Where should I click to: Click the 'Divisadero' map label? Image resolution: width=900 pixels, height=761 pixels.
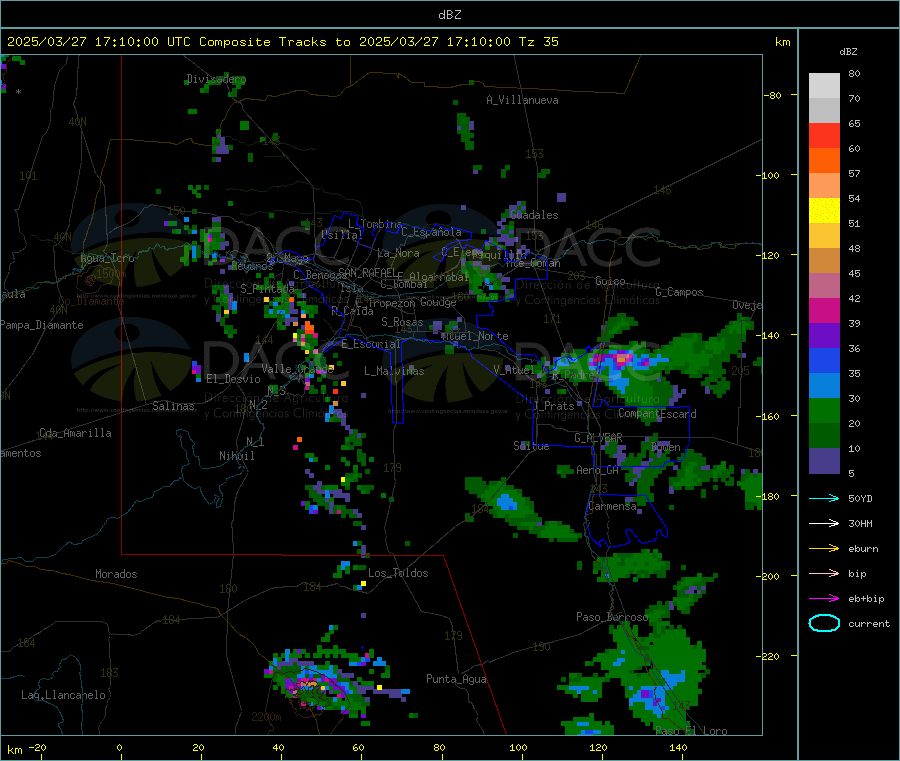pyautogui.click(x=216, y=79)
